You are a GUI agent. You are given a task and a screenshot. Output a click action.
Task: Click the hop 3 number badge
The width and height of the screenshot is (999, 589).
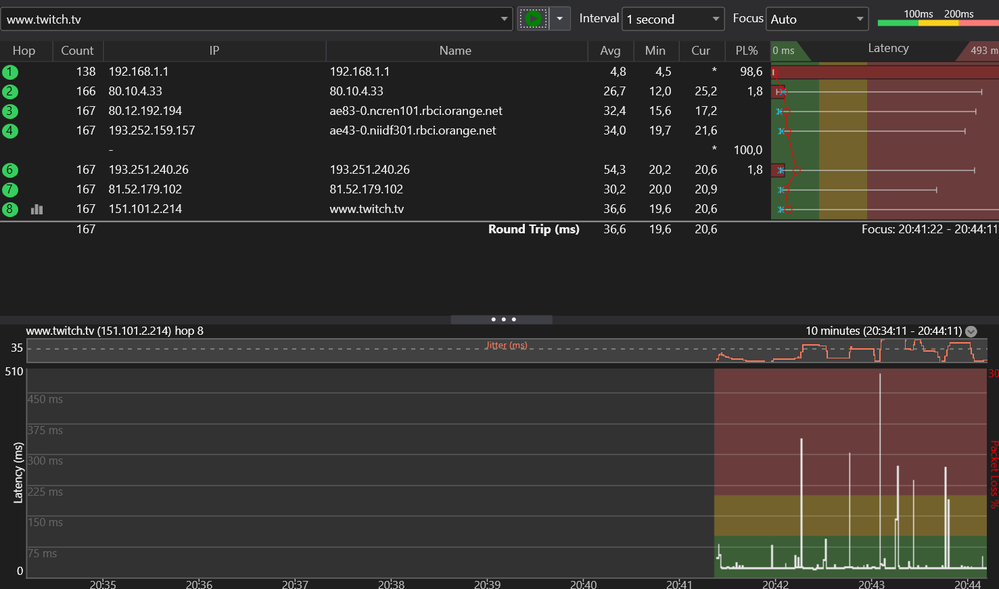[10, 111]
